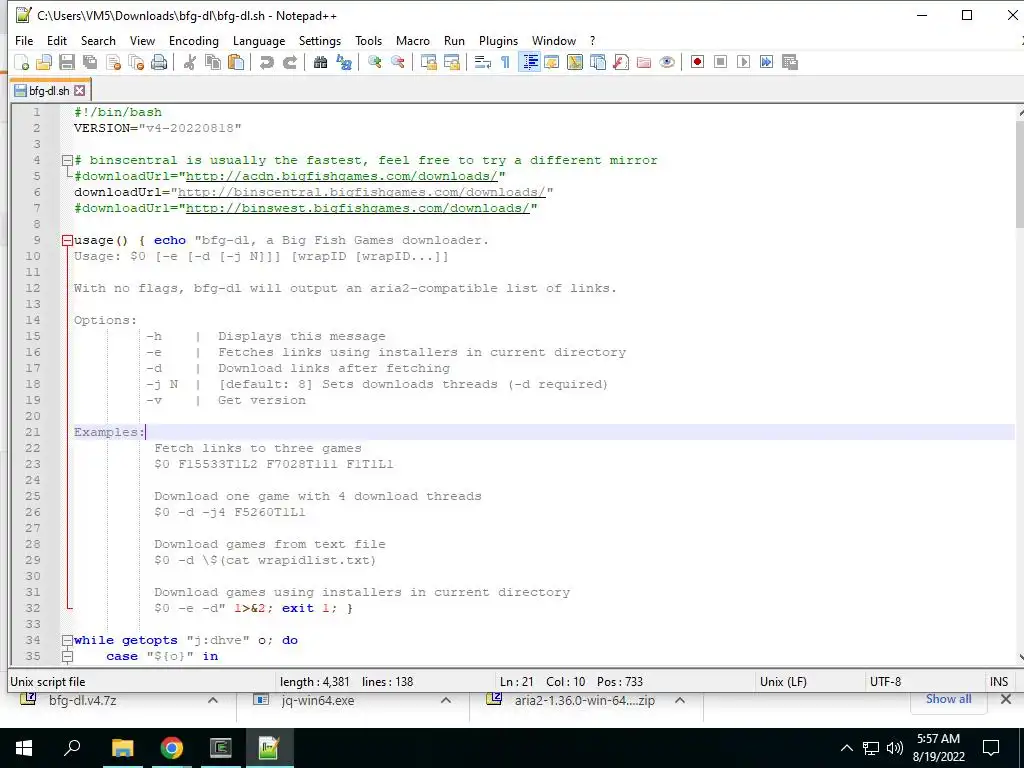1024x768 pixels.
Task: Collapse the while loop fold at line 34
Action: (67, 641)
